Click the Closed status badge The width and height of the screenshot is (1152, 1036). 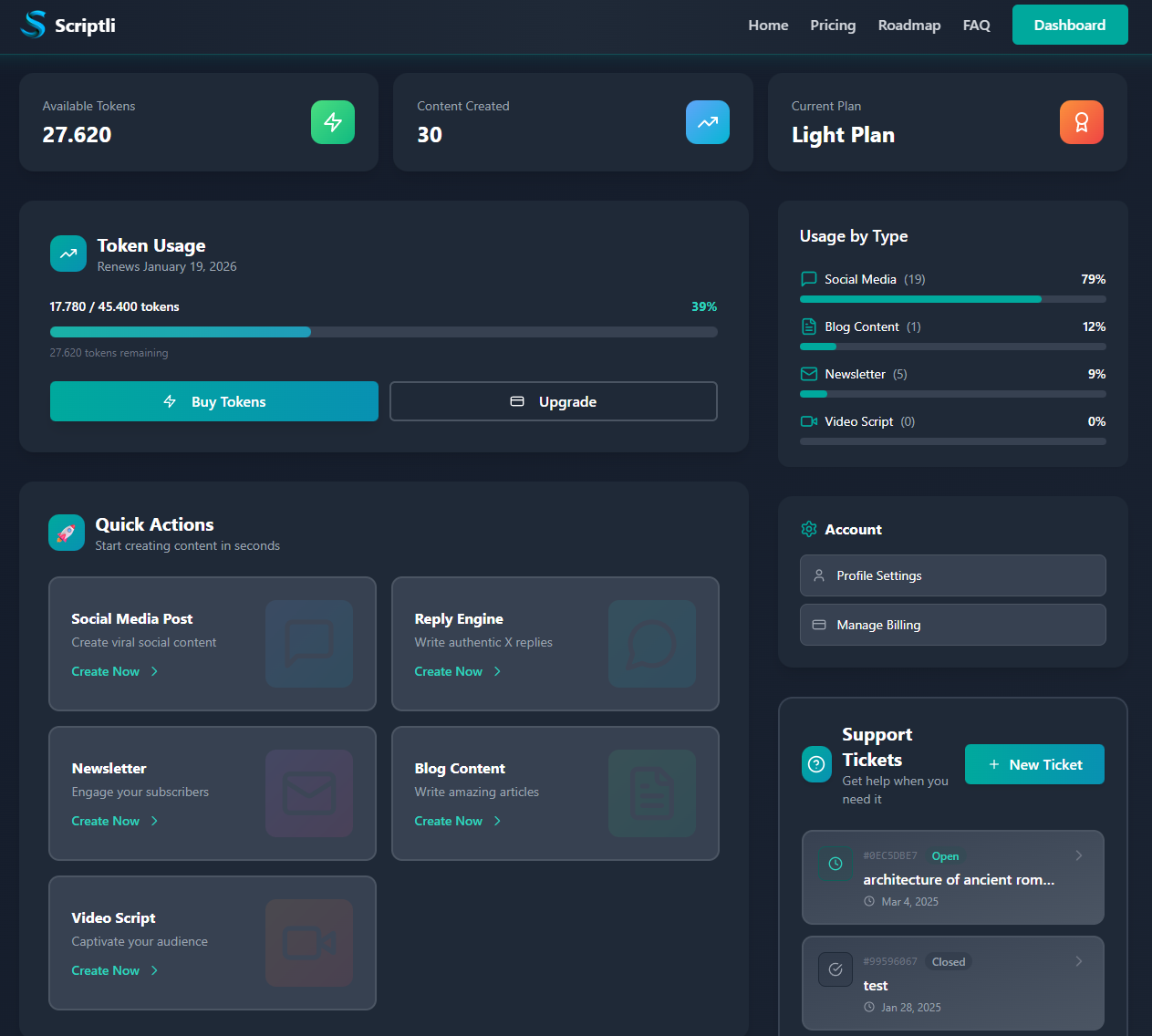click(949, 961)
